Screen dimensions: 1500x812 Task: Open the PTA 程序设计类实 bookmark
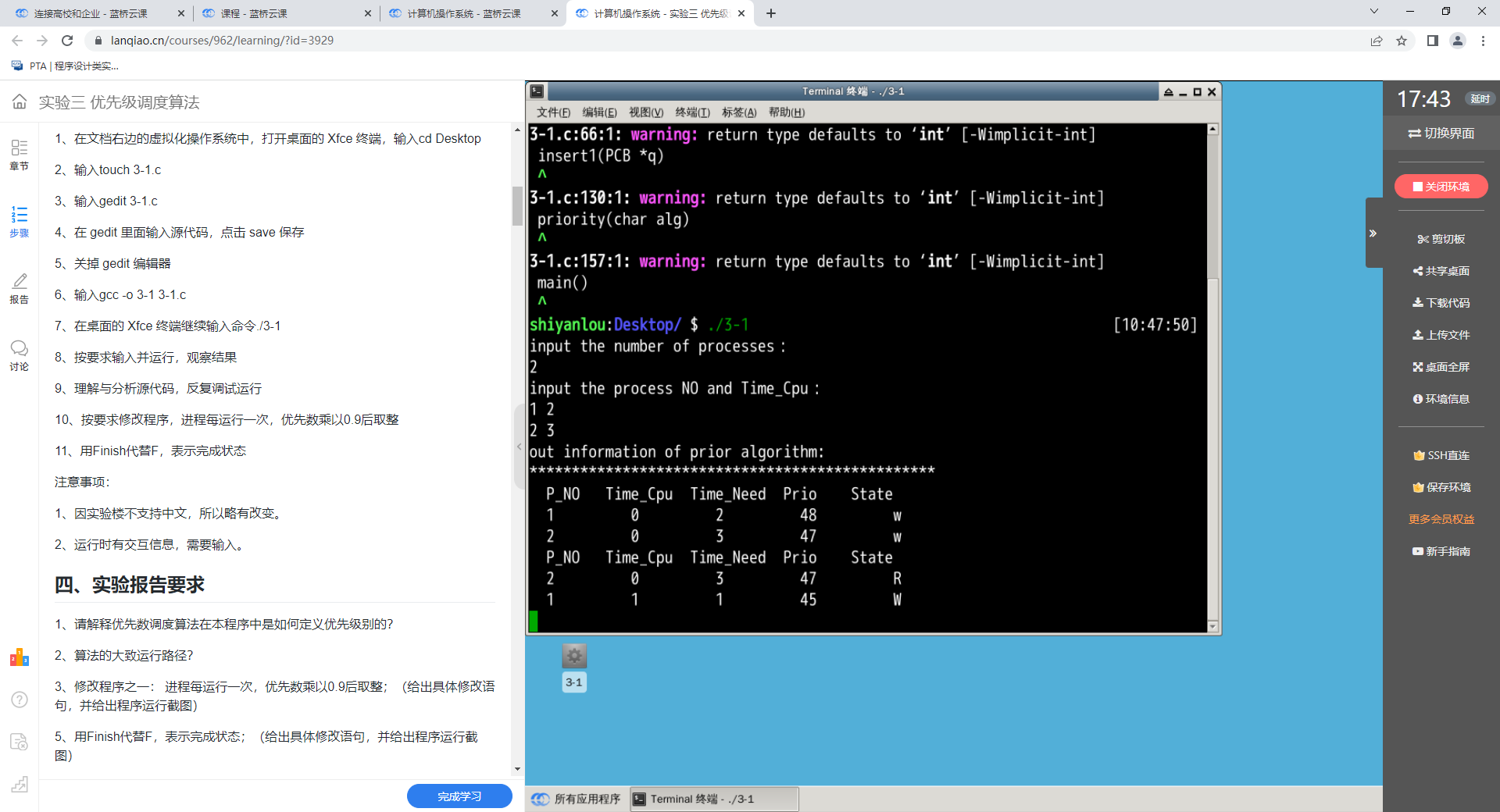point(65,66)
